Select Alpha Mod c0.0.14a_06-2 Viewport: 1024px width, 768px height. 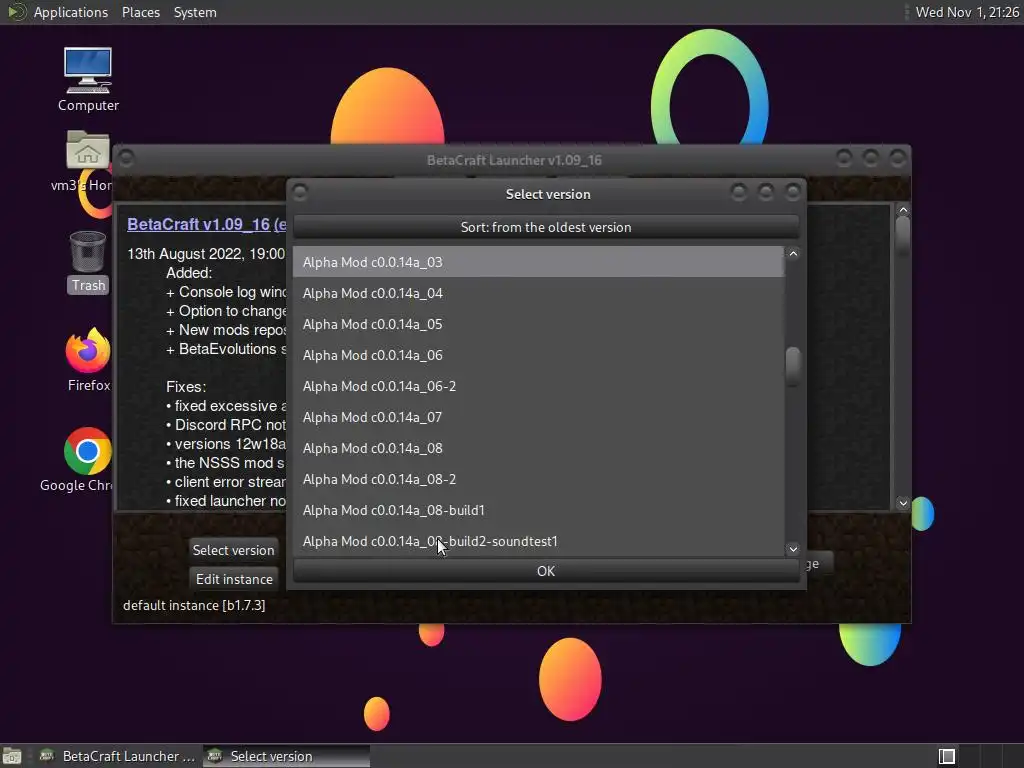538,386
